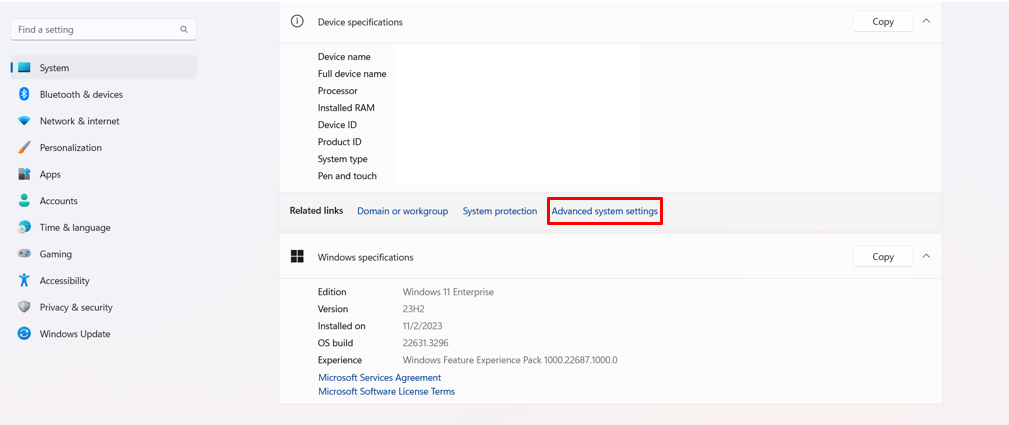Click the Windows logo beside Windows specifications
The width and height of the screenshot is (1009, 425).
click(x=297, y=256)
